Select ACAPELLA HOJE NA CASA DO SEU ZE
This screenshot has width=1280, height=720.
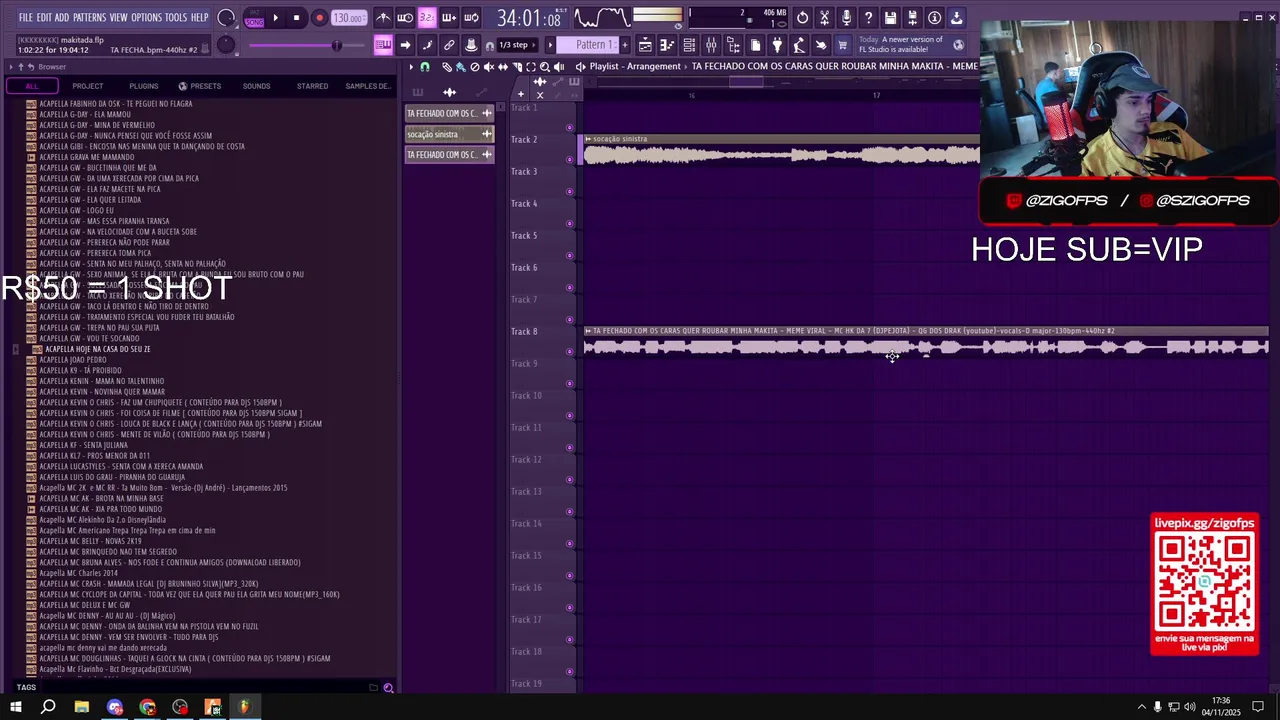pos(98,349)
